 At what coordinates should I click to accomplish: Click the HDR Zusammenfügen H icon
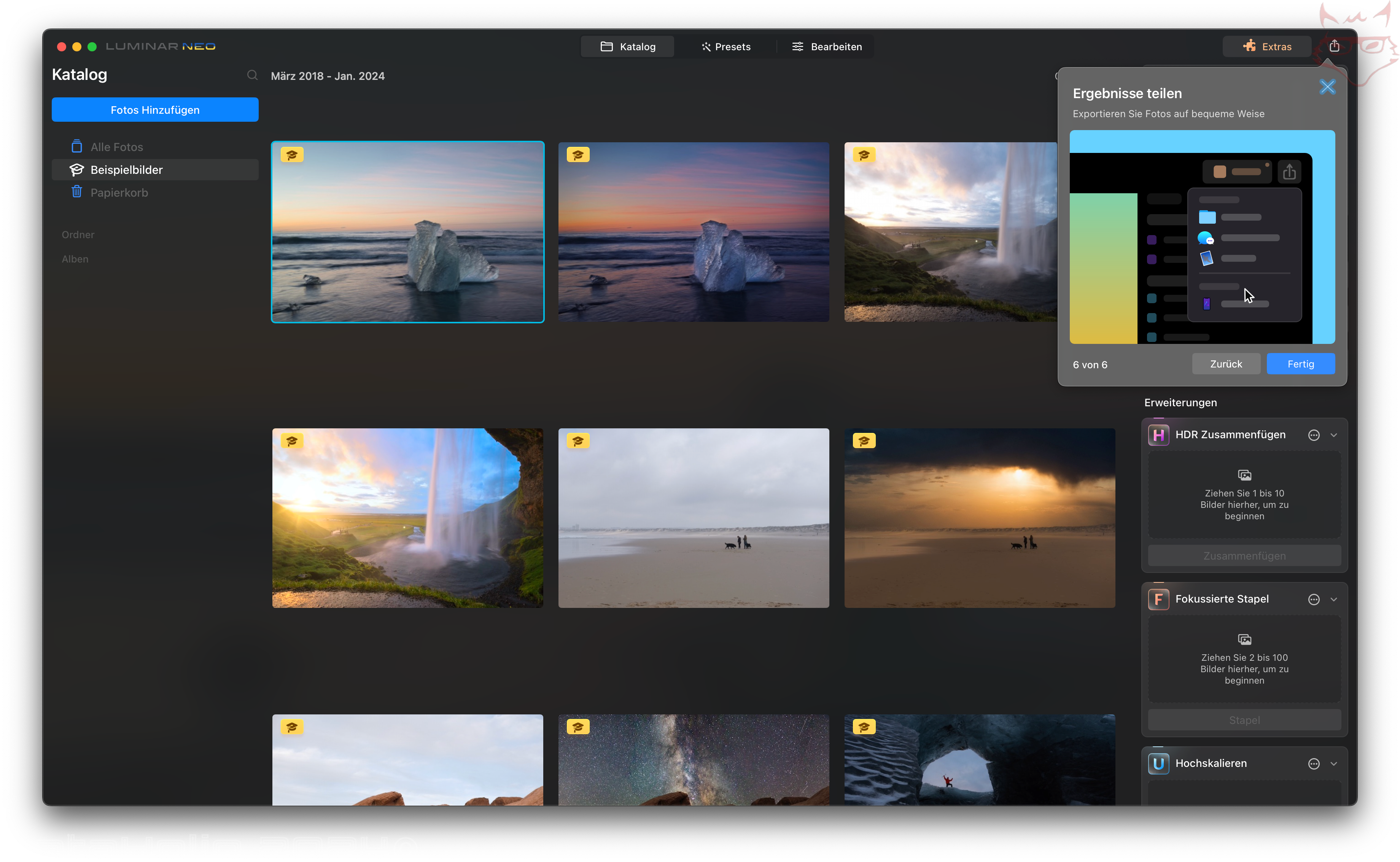[1158, 435]
